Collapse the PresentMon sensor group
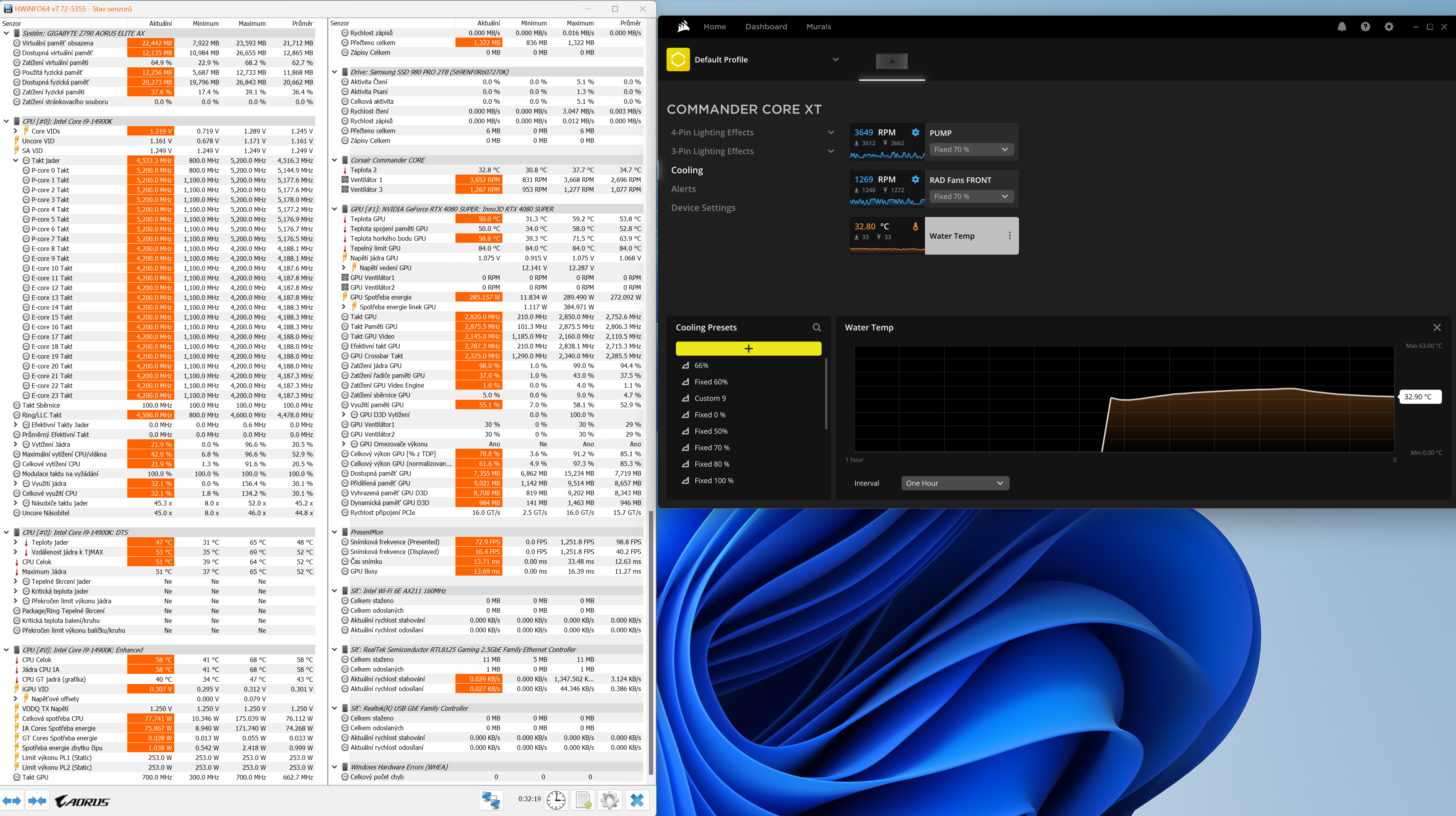 click(x=334, y=533)
